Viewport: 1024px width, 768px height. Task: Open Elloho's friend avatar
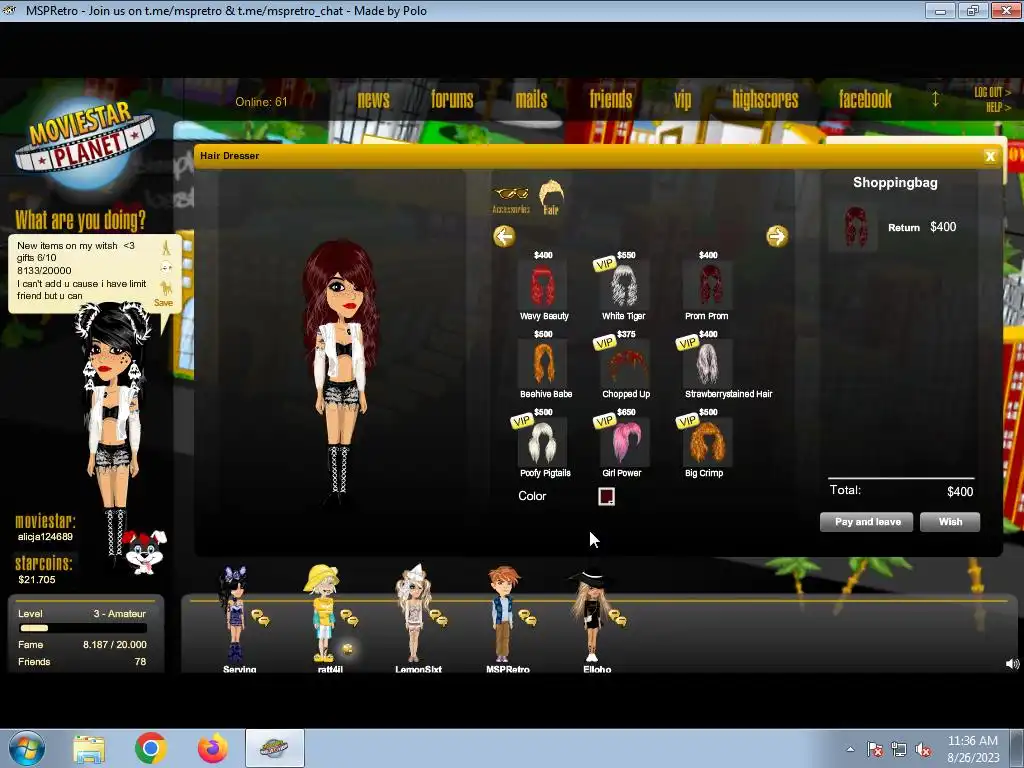coord(590,614)
